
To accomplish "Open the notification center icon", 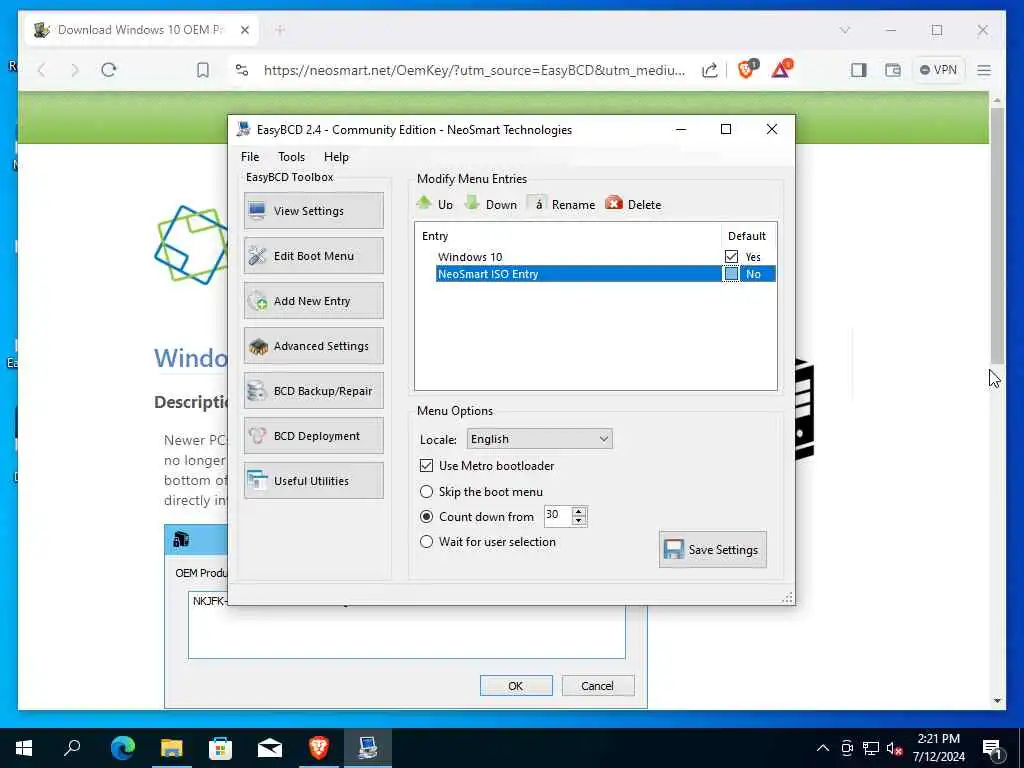I will point(992,749).
